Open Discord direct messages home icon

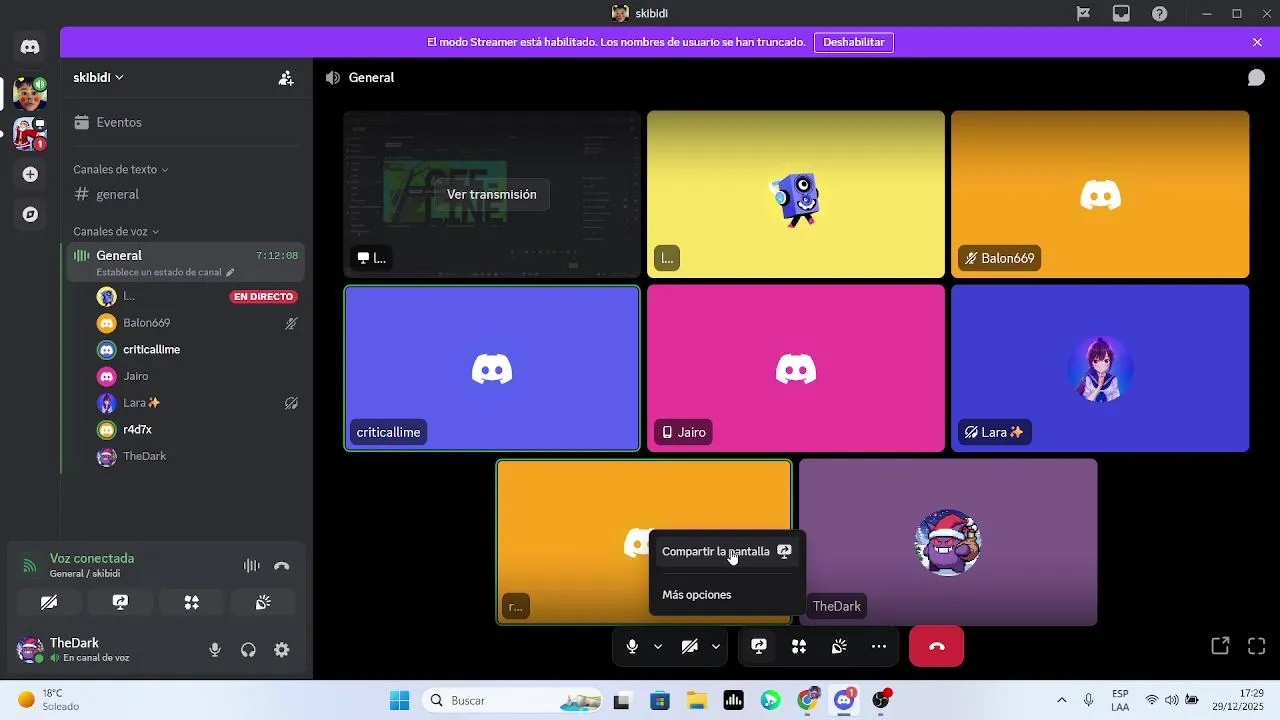click(x=30, y=47)
